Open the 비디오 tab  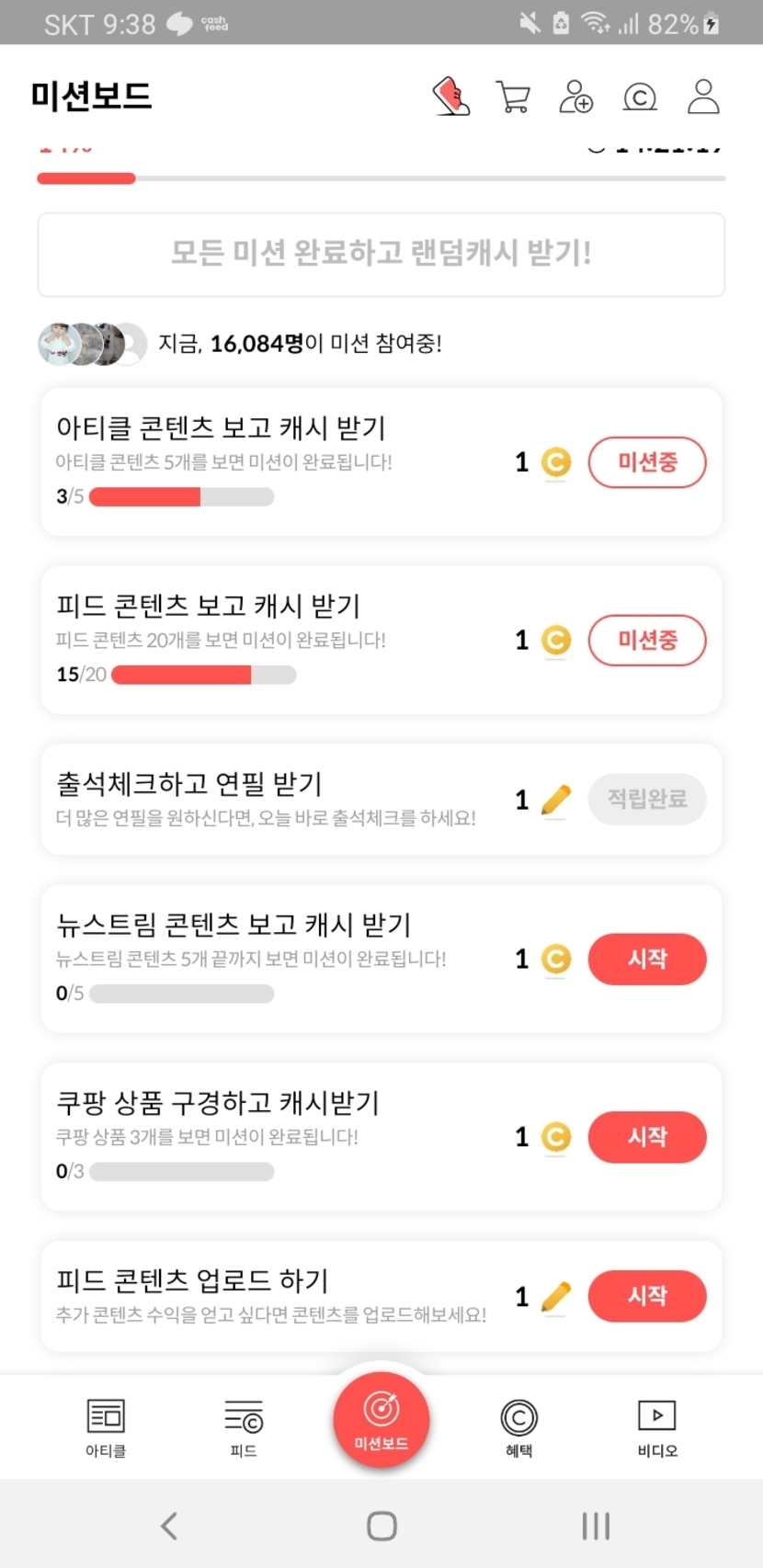(x=657, y=1426)
